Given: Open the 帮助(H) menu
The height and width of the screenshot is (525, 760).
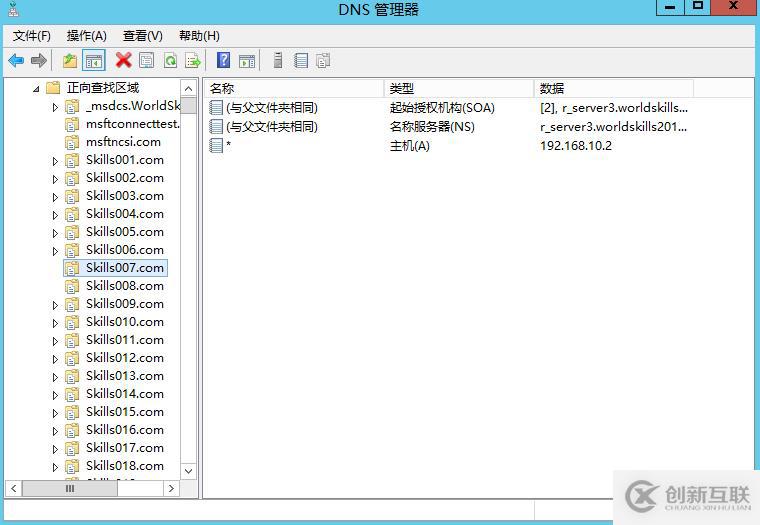Looking at the screenshot, I should (x=199, y=36).
